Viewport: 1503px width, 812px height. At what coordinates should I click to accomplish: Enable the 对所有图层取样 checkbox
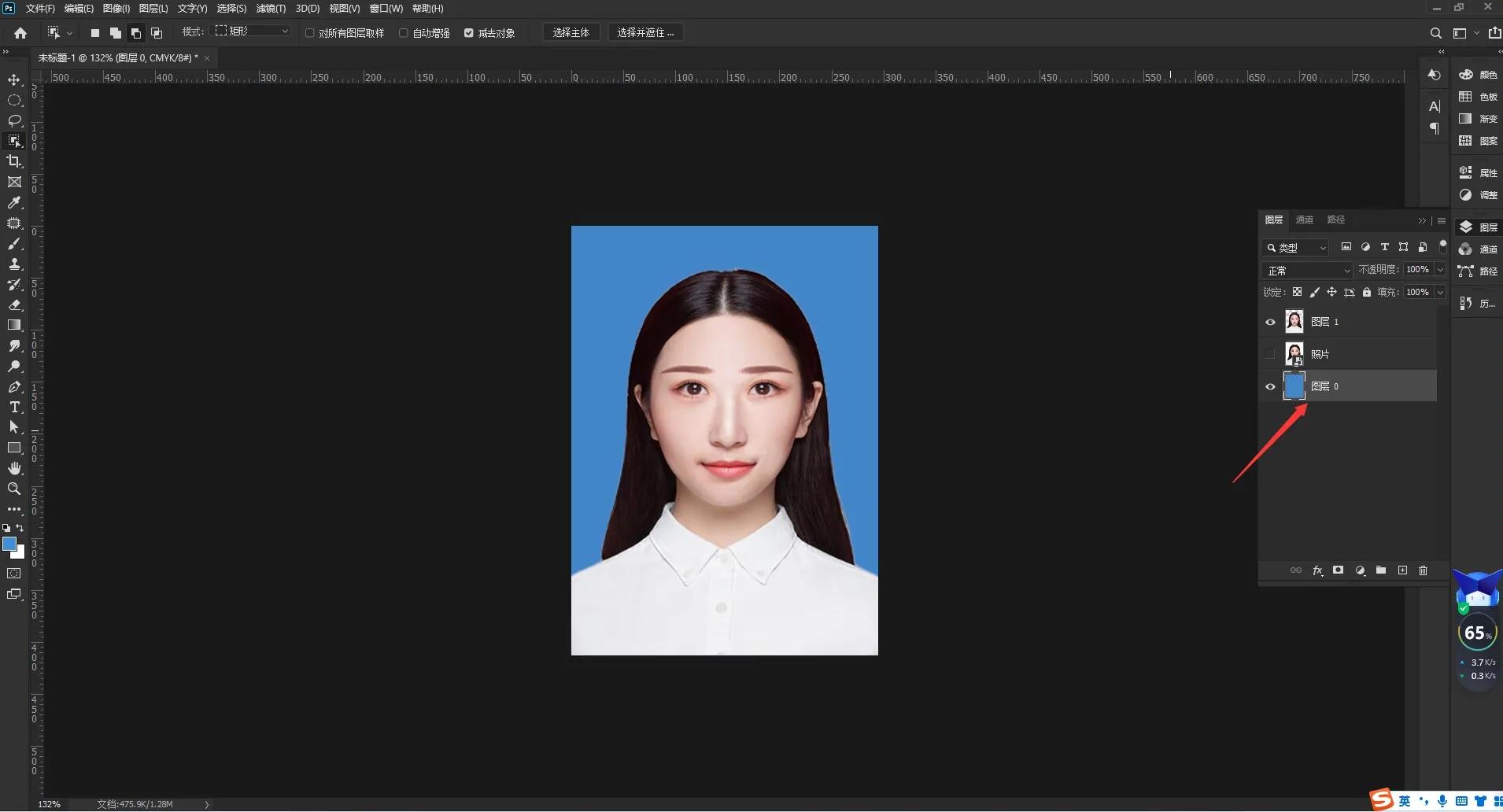click(x=310, y=32)
